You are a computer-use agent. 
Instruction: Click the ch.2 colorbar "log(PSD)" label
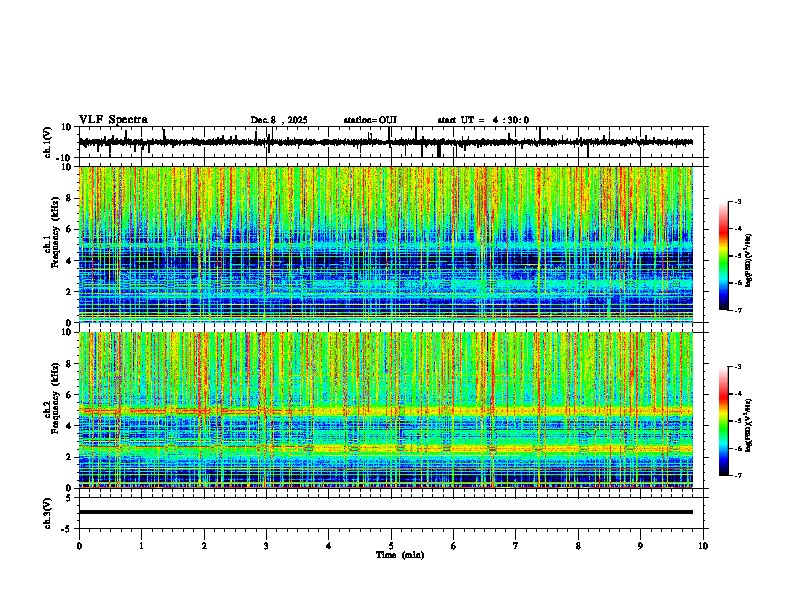pyautogui.click(x=749, y=426)
